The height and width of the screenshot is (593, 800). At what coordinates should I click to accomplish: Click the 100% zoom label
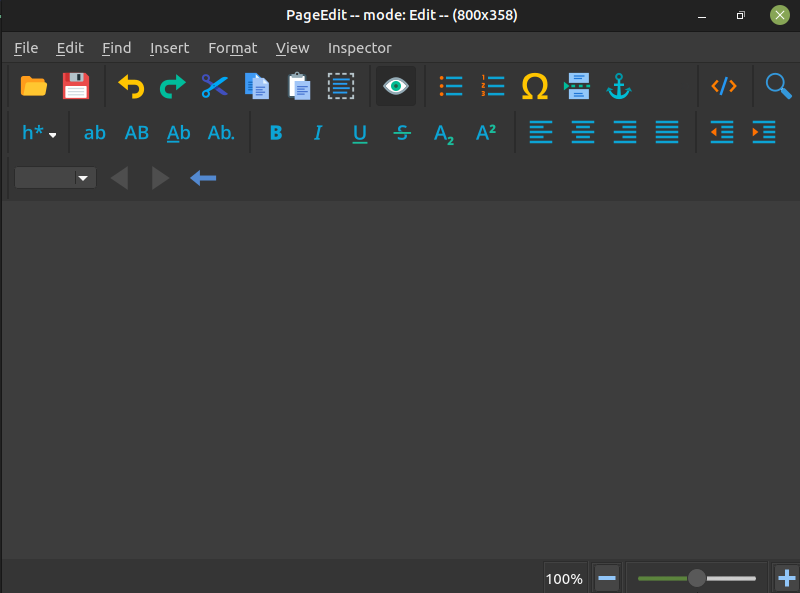[x=564, y=579]
